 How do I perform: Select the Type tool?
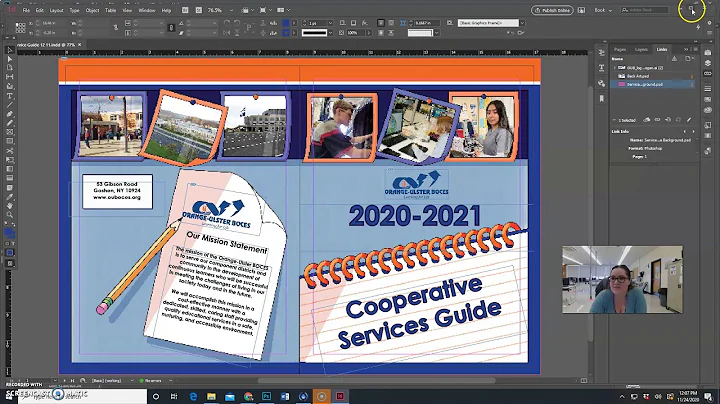[10, 96]
